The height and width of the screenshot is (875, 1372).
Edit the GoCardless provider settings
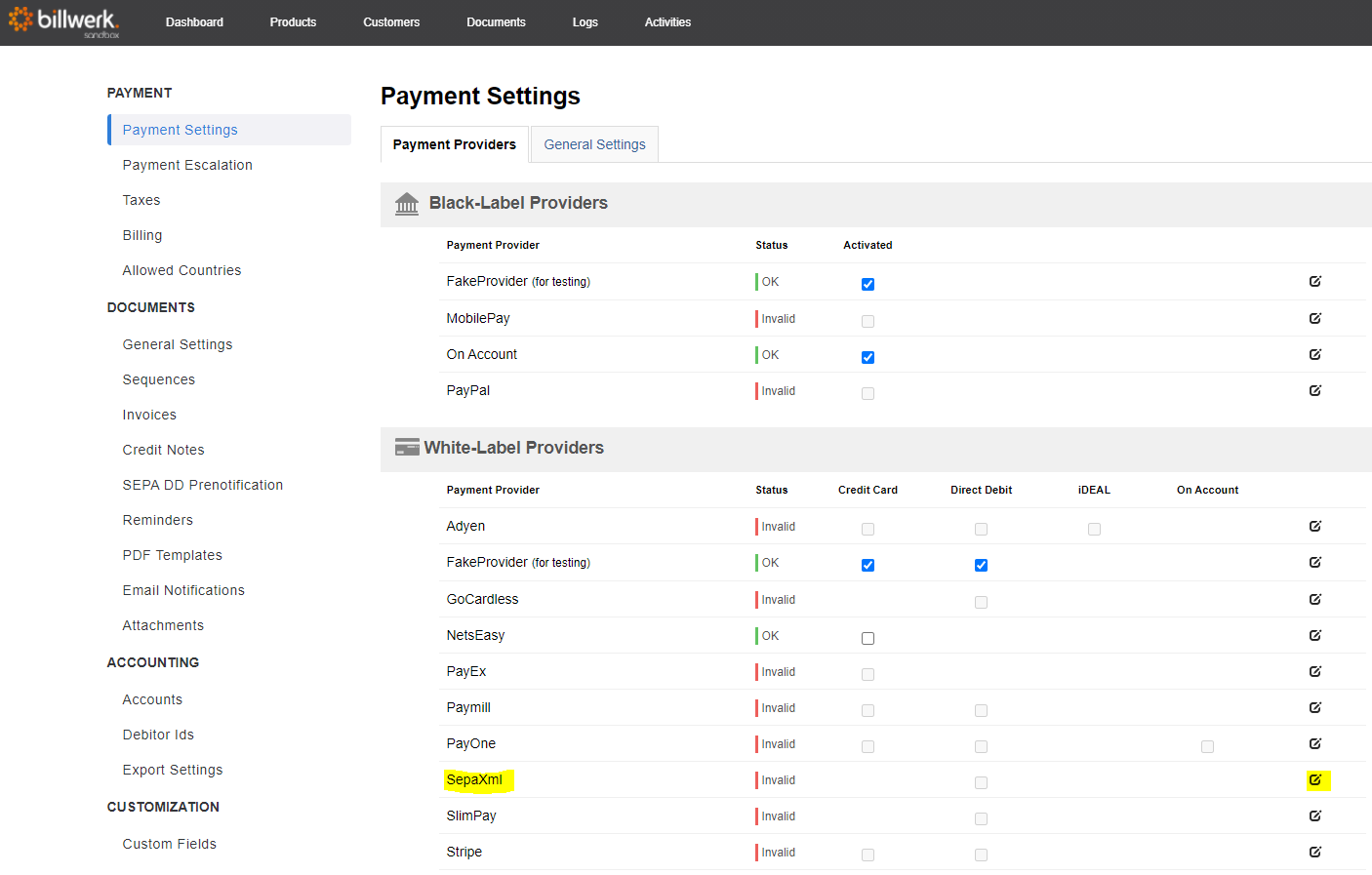pyautogui.click(x=1315, y=599)
